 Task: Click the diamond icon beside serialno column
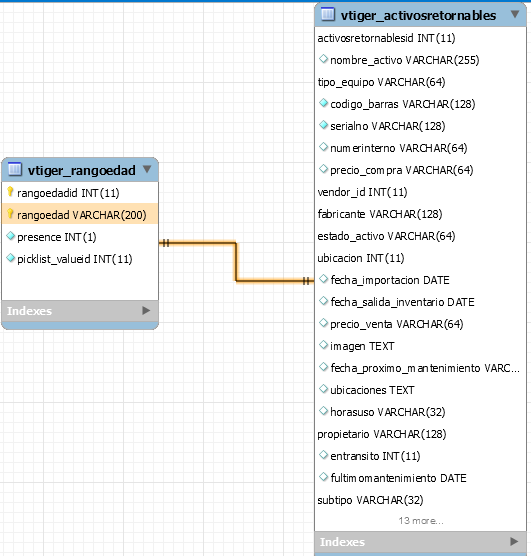tap(323, 125)
